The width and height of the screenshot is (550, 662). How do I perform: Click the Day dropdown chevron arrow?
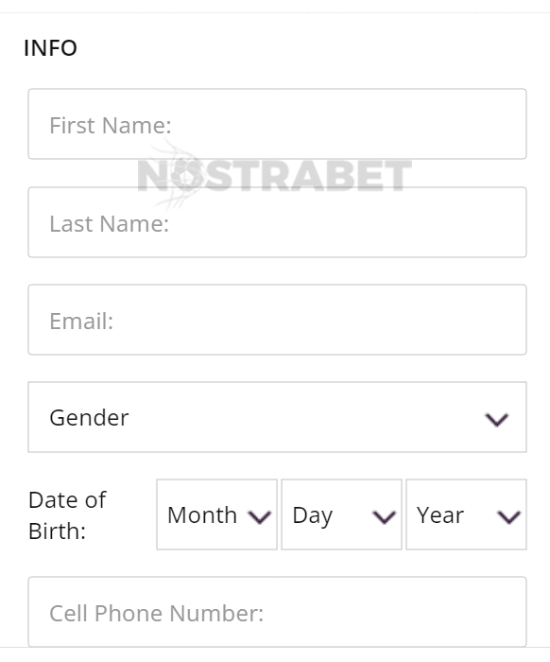[x=384, y=517]
